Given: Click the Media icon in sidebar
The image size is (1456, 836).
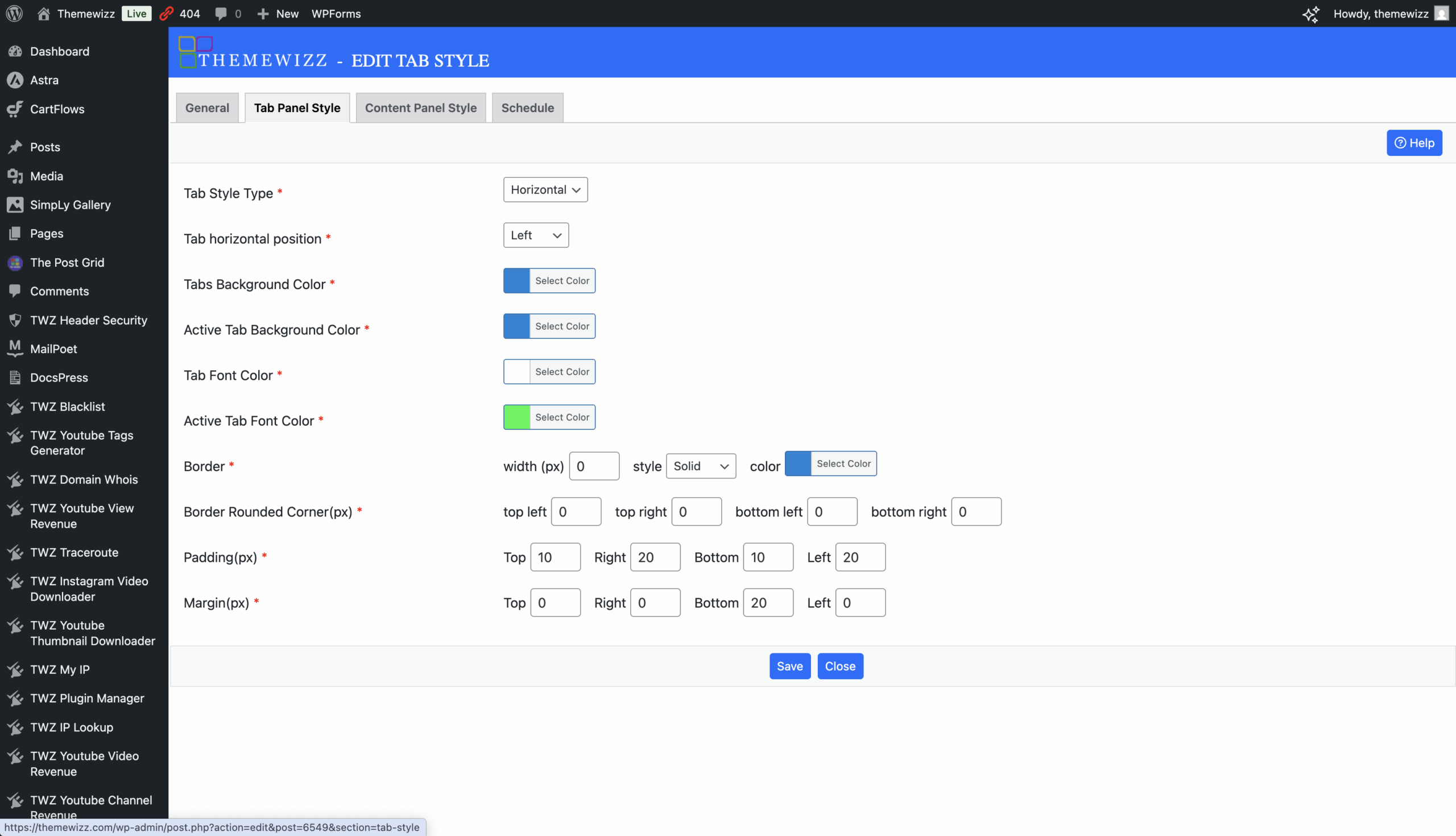Looking at the screenshot, I should [15, 176].
